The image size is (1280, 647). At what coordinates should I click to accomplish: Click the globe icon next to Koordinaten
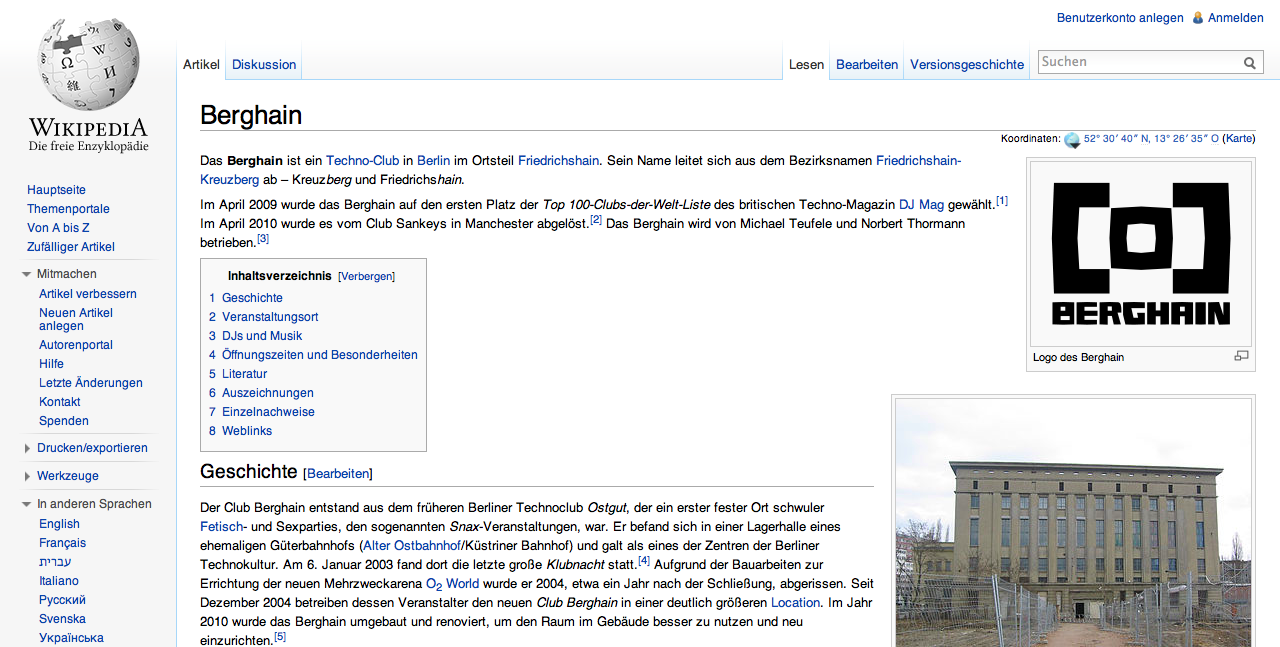click(x=1072, y=140)
